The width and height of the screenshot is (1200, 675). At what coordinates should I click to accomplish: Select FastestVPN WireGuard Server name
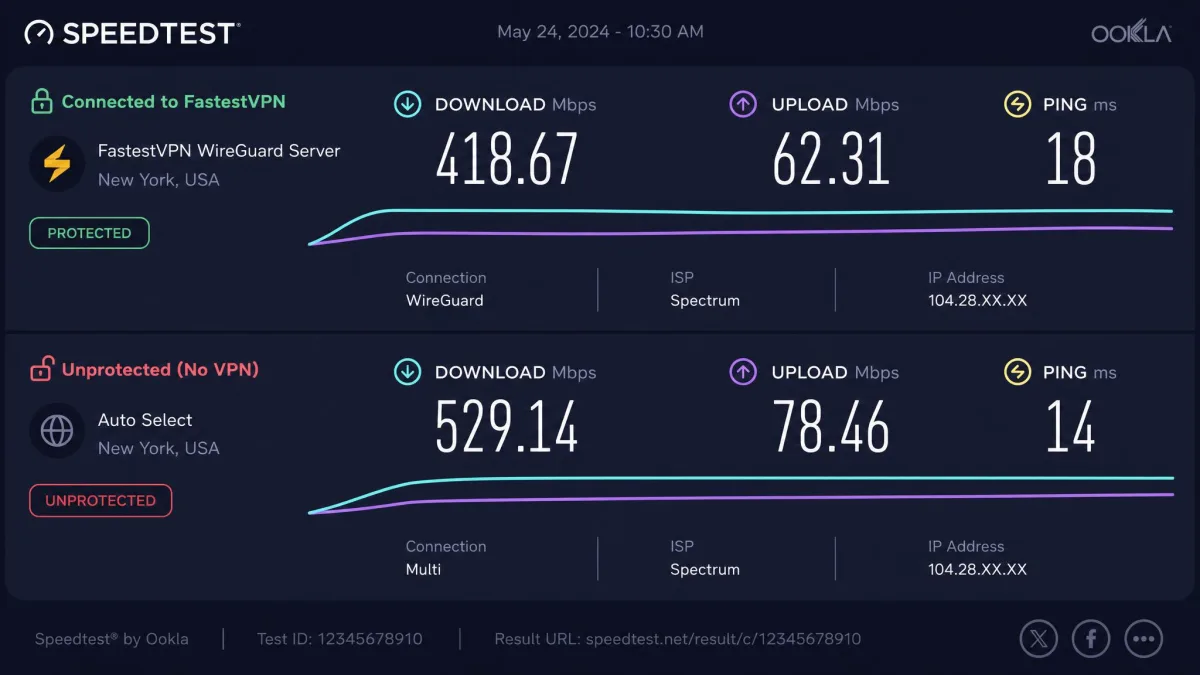click(x=219, y=151)
